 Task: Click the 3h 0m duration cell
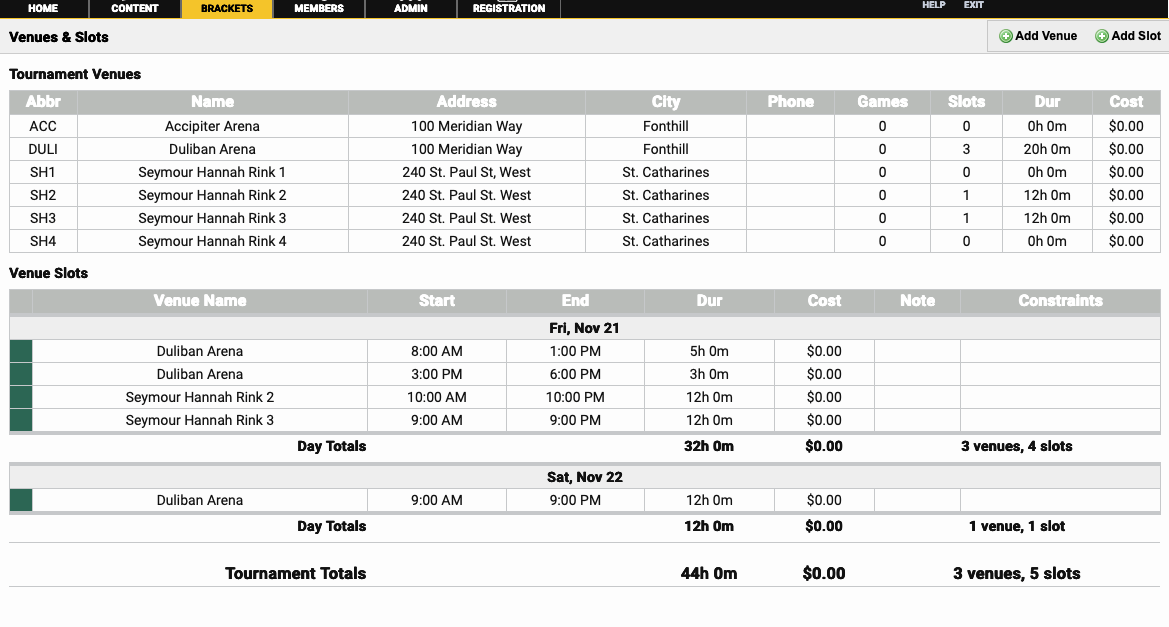[709, 374]
